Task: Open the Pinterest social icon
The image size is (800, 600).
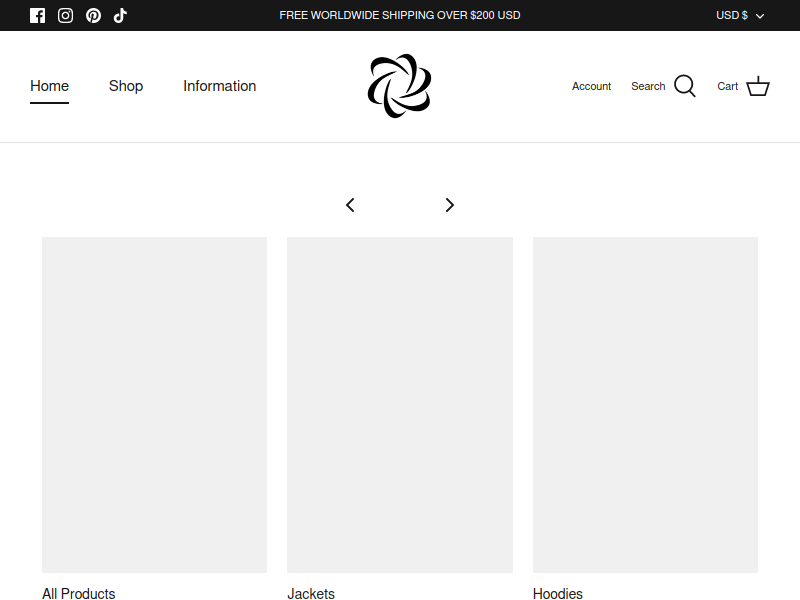Action: (x=93, y=15)
